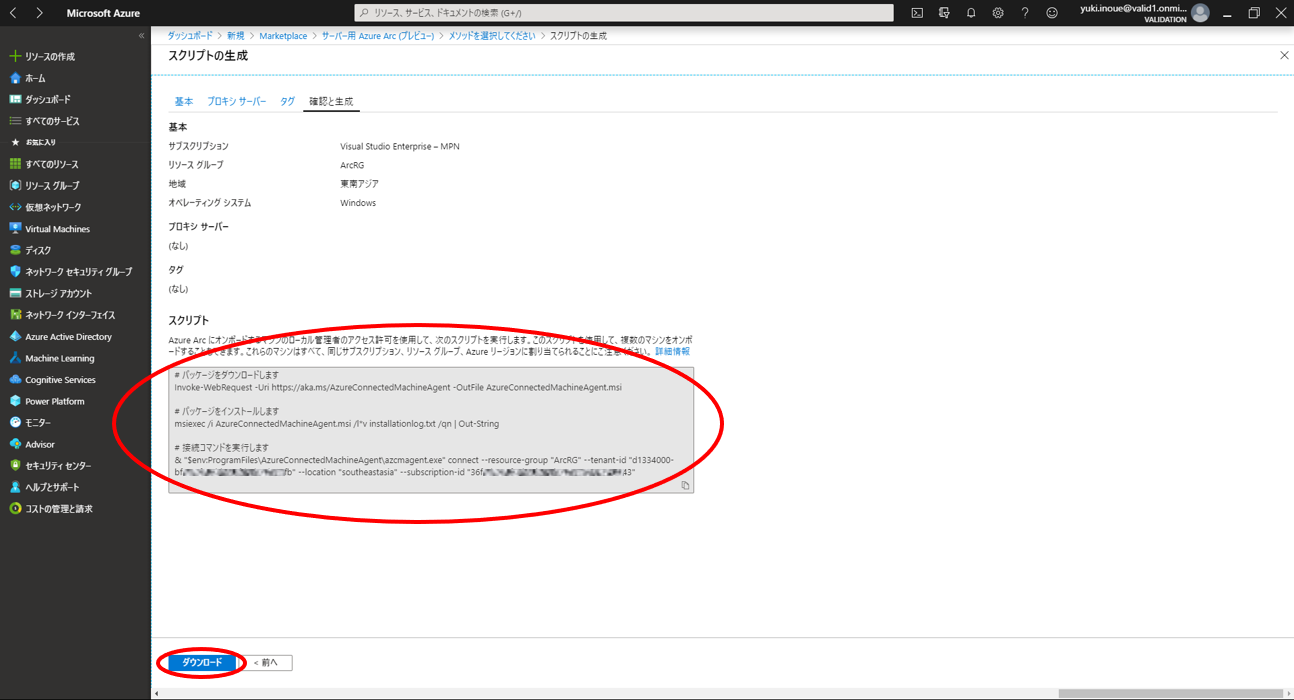
Task: Open Power Platform in the sidebar
Action: point(55,401)
